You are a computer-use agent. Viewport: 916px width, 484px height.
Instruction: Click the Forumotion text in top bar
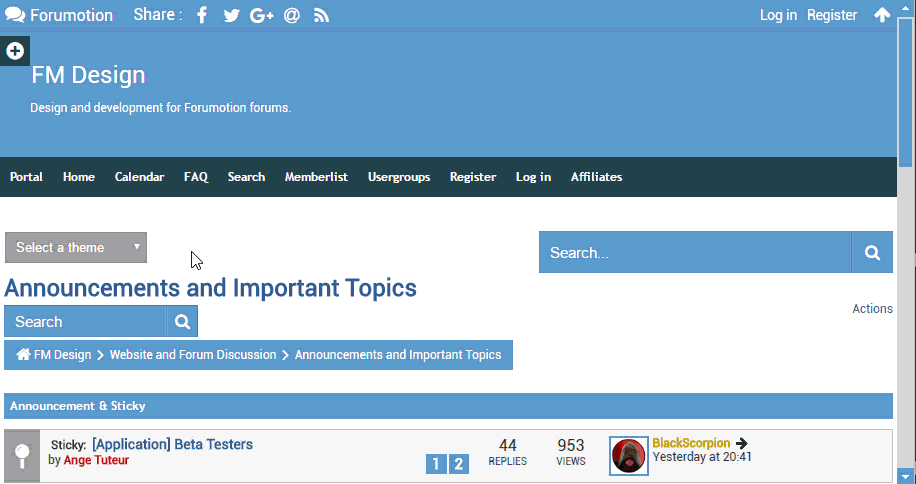(71, 15)
